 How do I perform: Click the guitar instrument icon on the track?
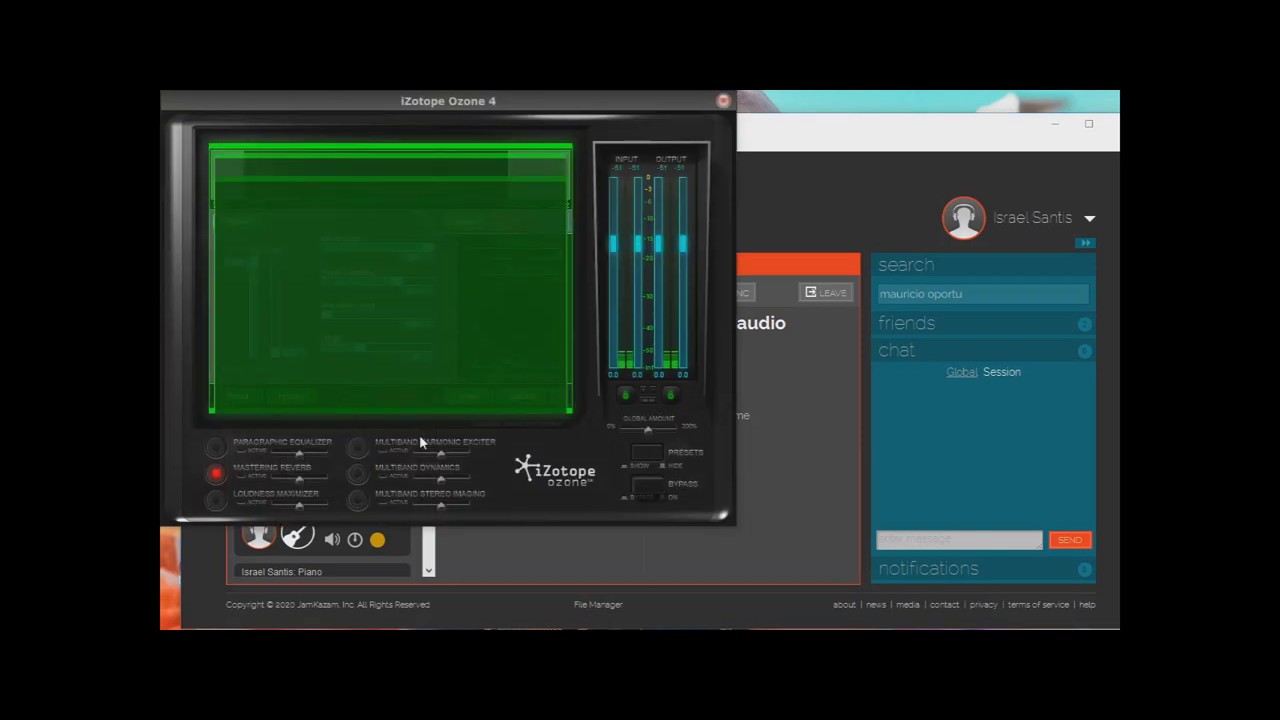297,536
